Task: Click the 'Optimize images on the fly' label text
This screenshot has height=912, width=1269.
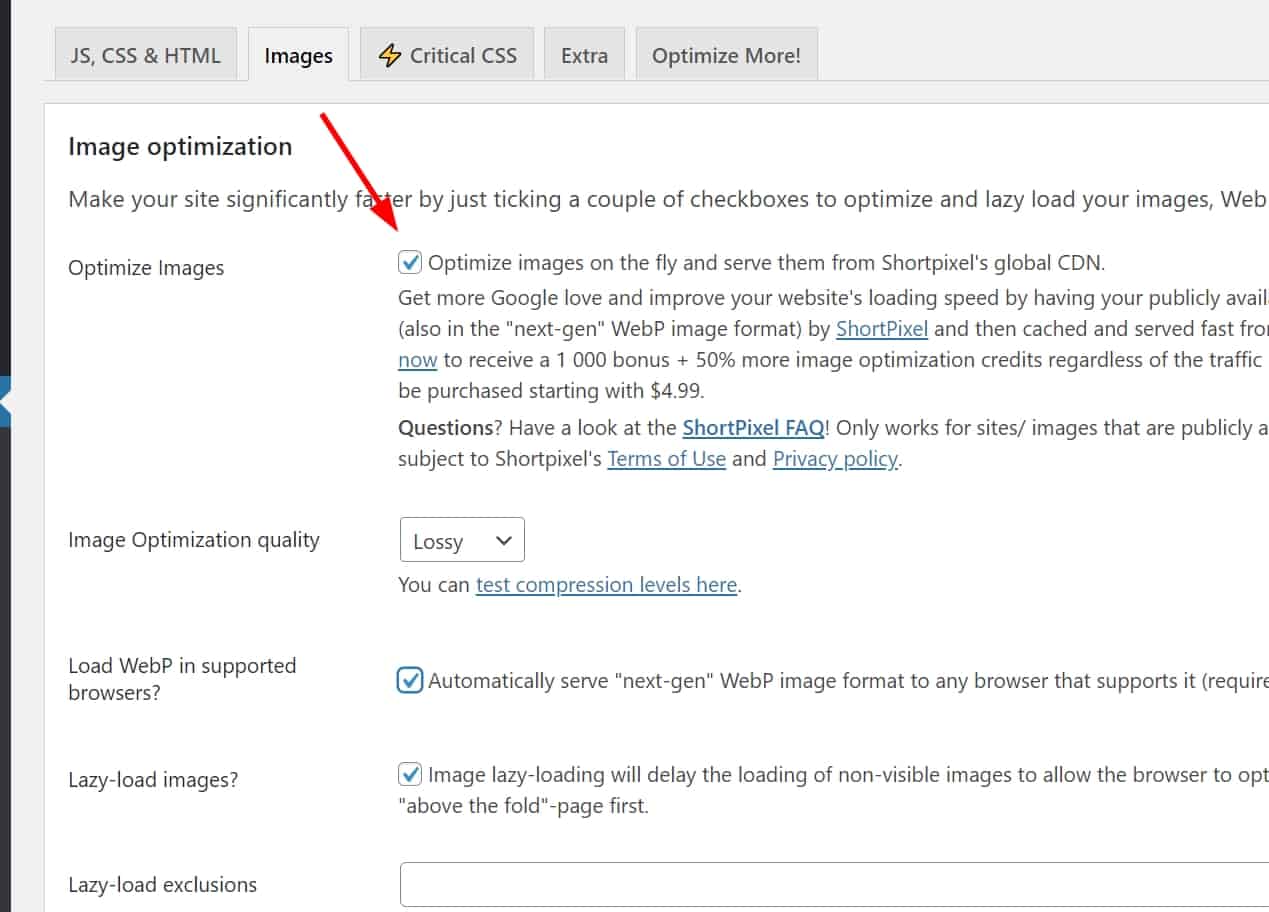Action: (766, 263)
